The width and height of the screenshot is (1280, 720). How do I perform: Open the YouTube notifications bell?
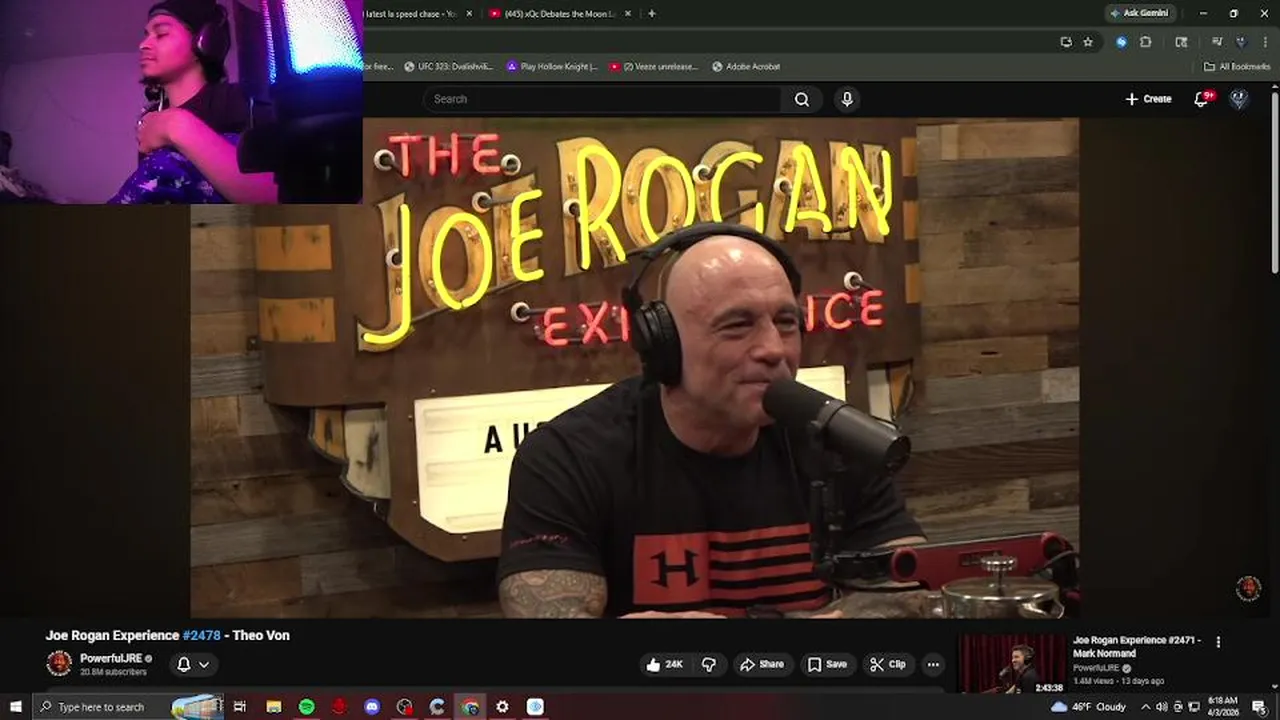point(1202,99)
